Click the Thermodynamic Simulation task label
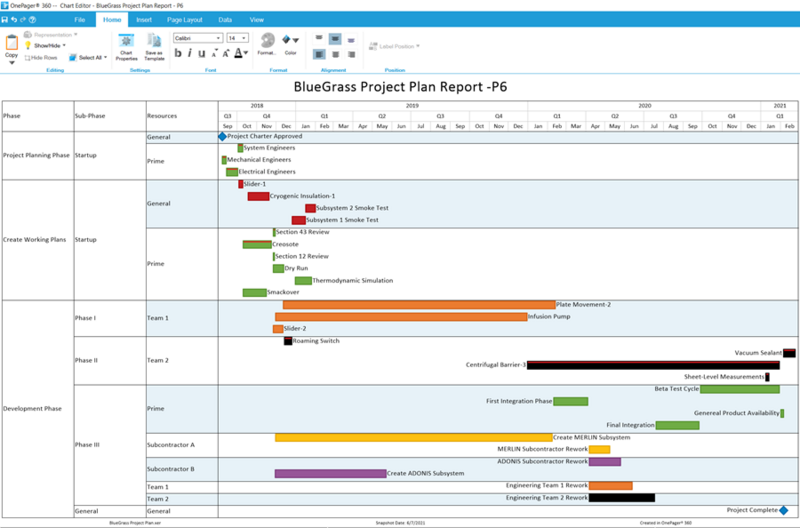The width and height of the screenshot is (800, 528). click(x=353, y=281)
